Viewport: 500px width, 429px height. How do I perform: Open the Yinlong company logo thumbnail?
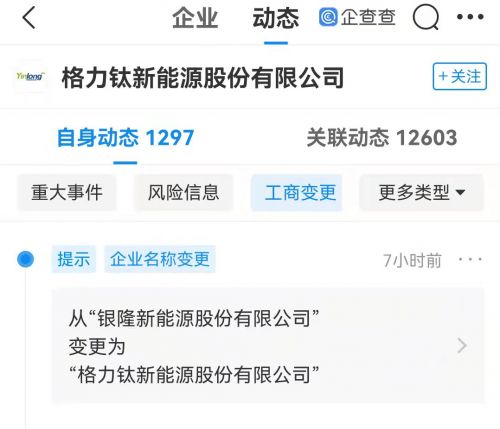[x=30, y=77]
